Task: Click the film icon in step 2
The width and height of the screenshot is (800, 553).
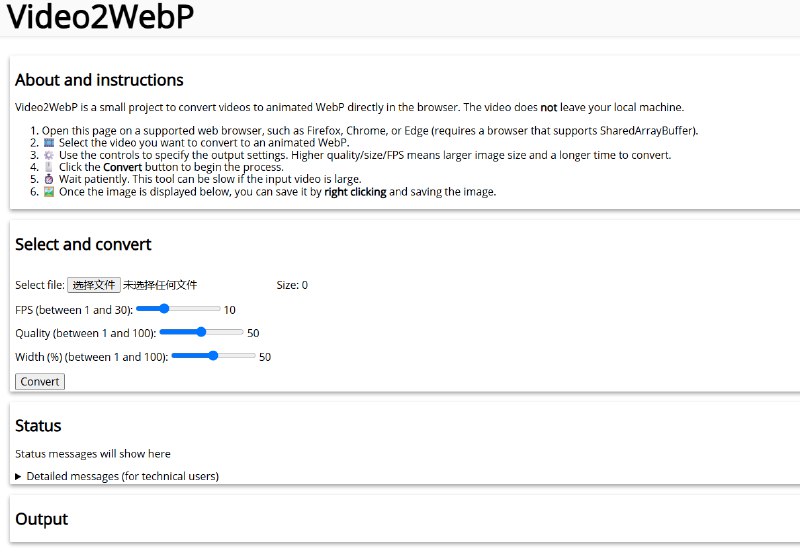Action: [x=49, y=143]
